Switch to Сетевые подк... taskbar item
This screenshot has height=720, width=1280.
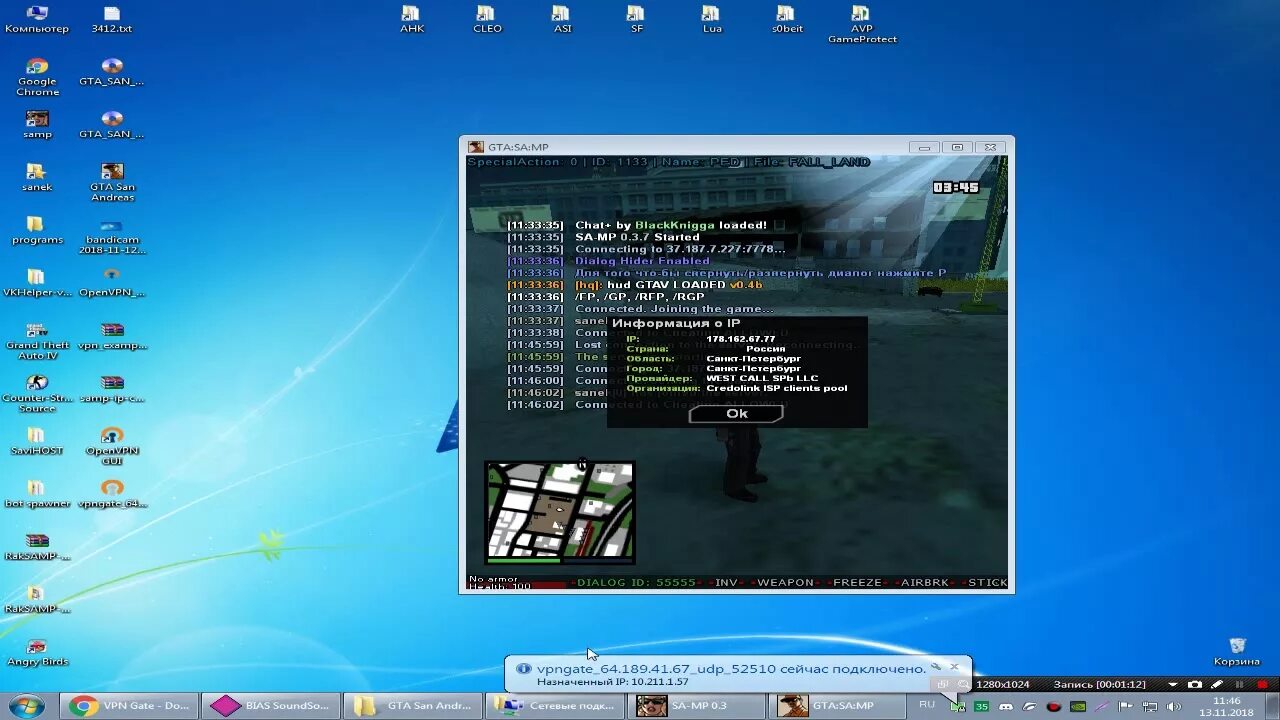pyautogui.click(x=555, y=705)
